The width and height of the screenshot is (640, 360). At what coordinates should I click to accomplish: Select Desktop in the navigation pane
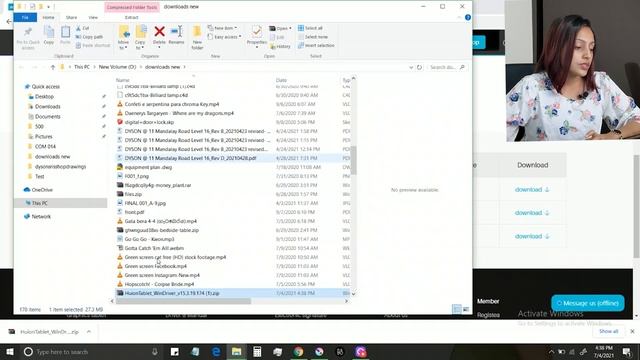(x=44, y=97)
